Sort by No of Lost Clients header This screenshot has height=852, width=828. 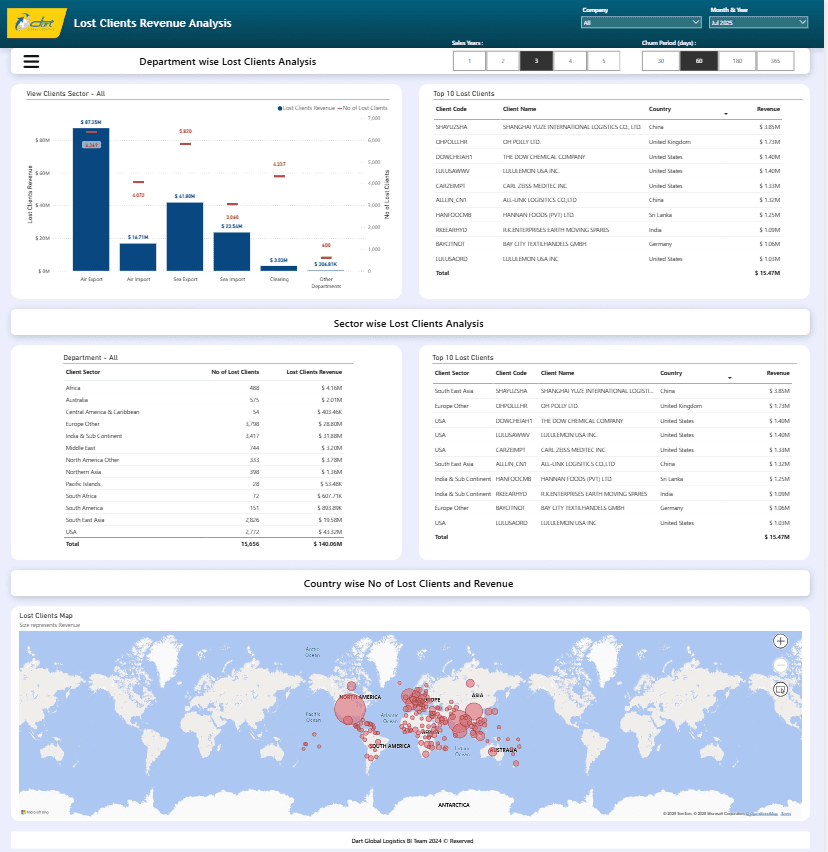click(235, 372)
